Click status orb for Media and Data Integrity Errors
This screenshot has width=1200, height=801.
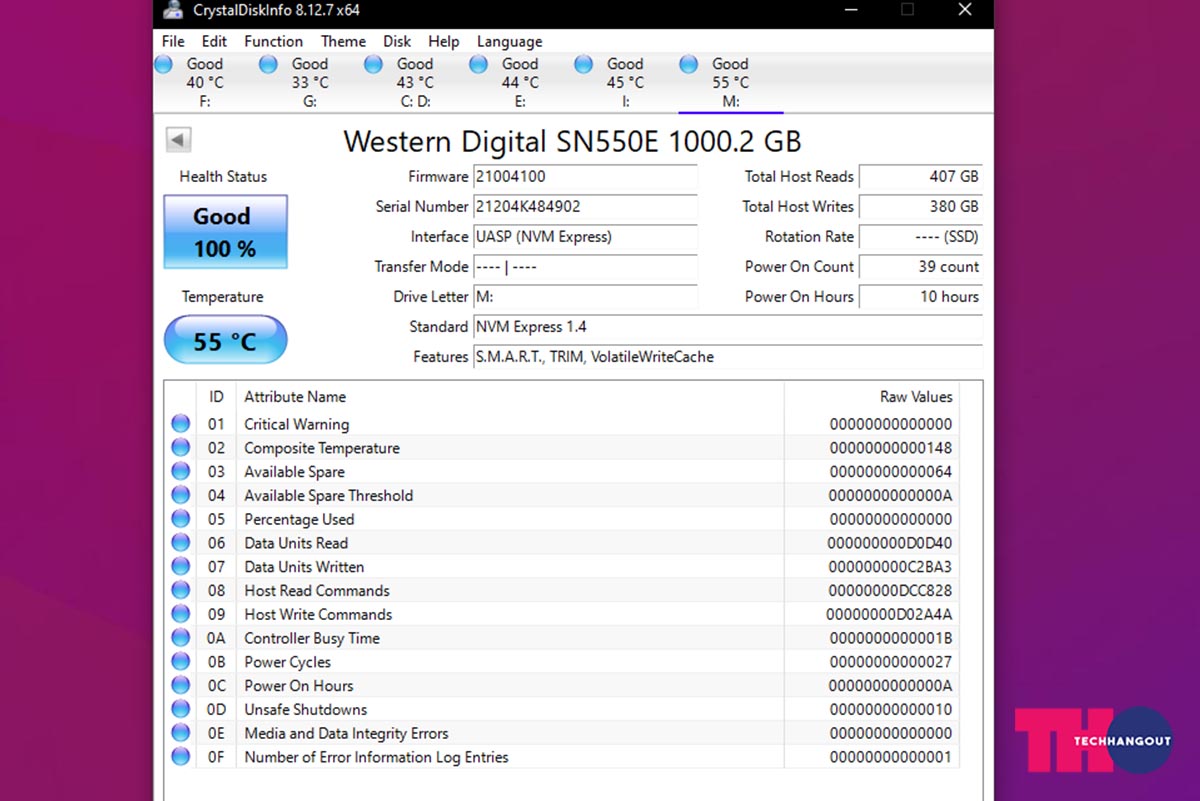point(181,733)
